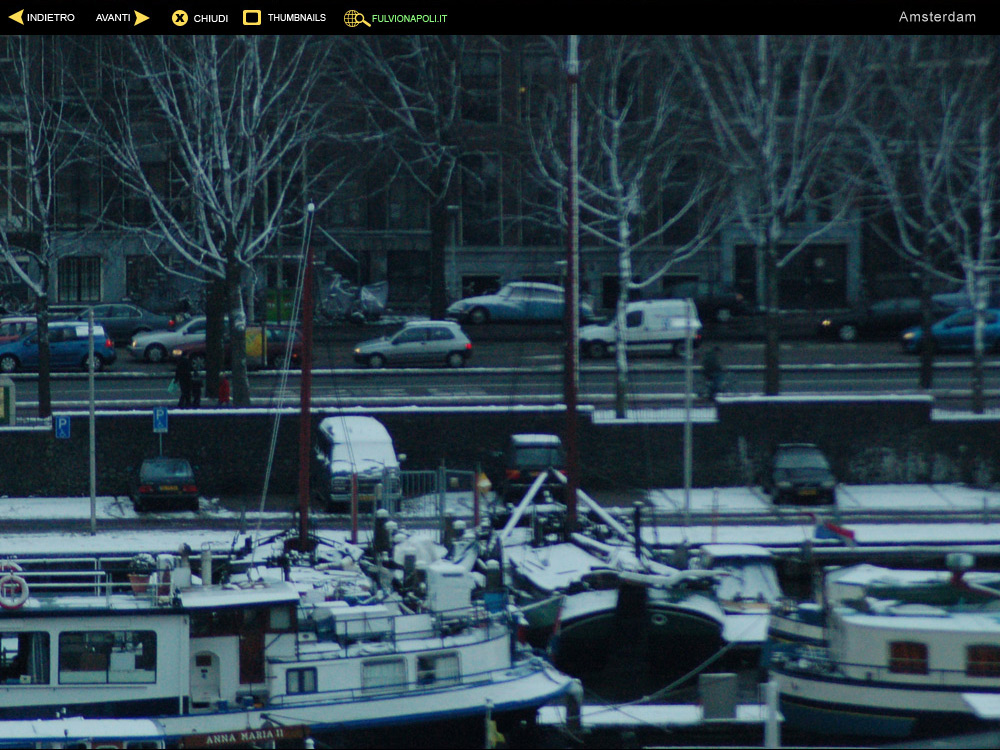Click the yellow right arrow icon
This screenshot has height=750, width=1000.
pyautogui.click(x=142, y=17)
